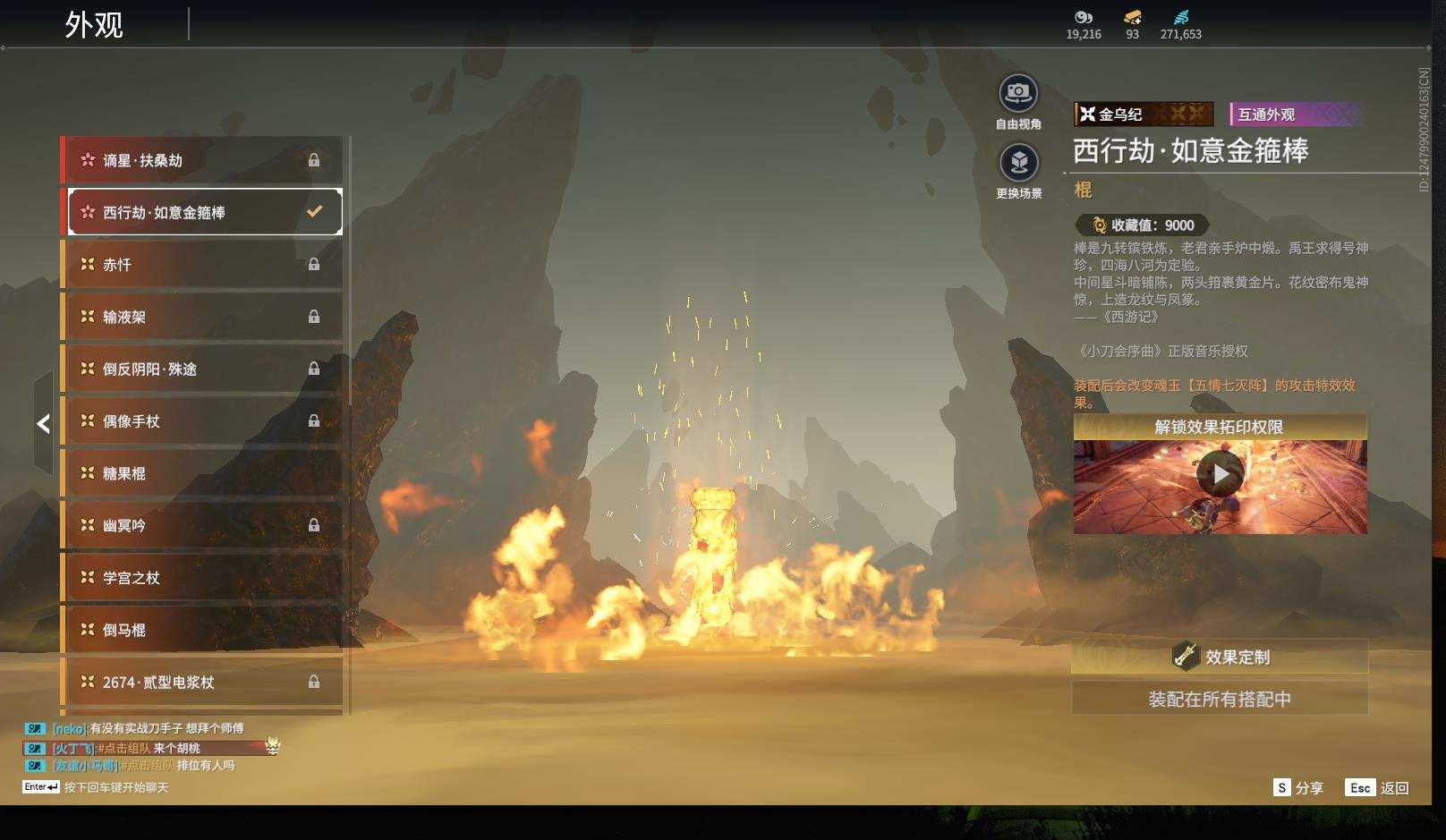Click the blue feather currency icon

point(1180,17)
